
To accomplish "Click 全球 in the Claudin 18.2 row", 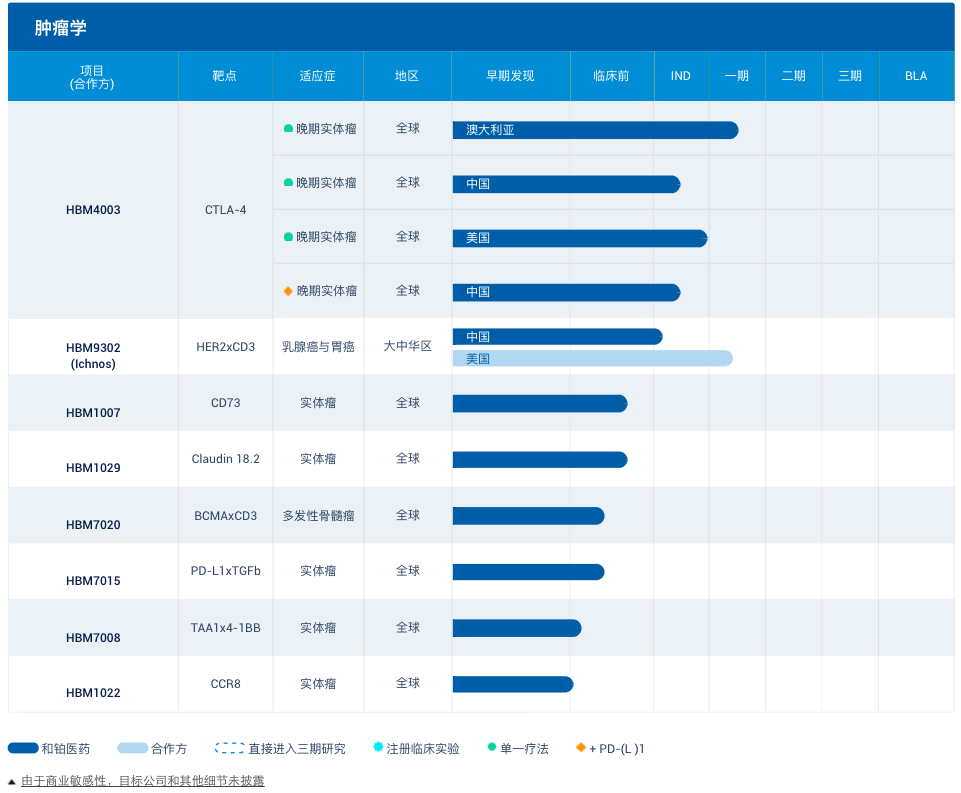I will point(408,459).
